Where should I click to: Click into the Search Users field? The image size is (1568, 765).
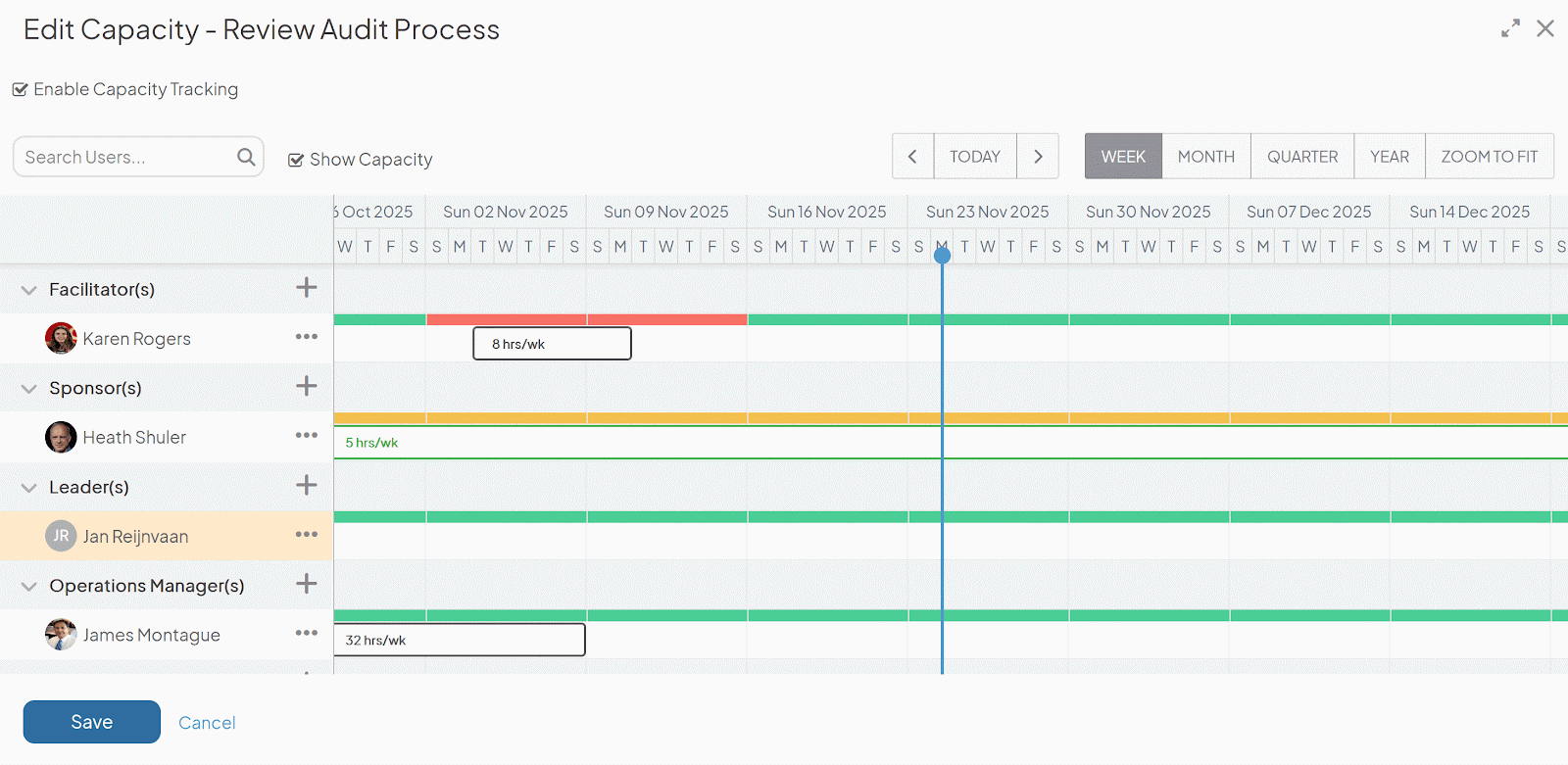(122, 157)
